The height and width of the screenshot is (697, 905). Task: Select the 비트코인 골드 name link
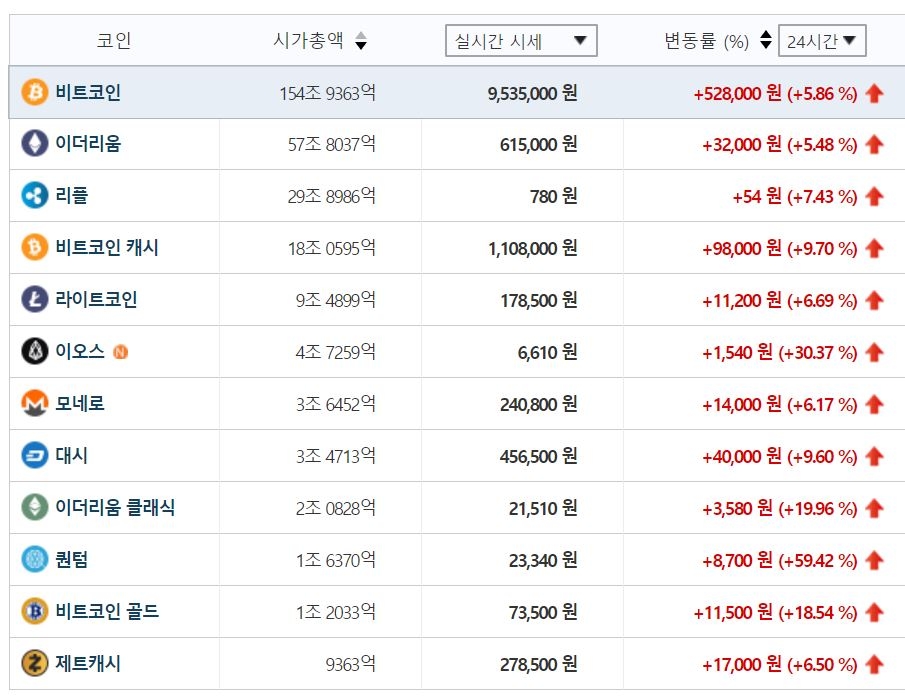click(107, 611)
